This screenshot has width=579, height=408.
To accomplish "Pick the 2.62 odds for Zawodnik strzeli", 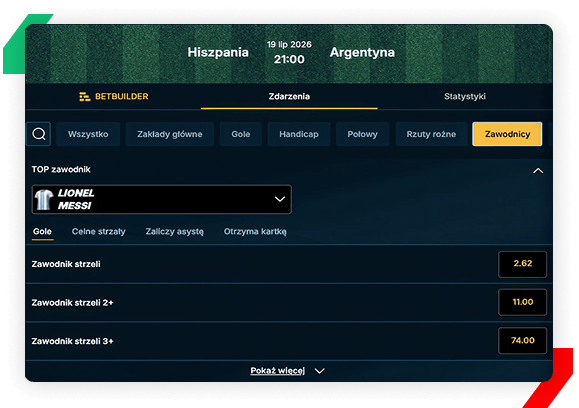I will pos(523,264).
